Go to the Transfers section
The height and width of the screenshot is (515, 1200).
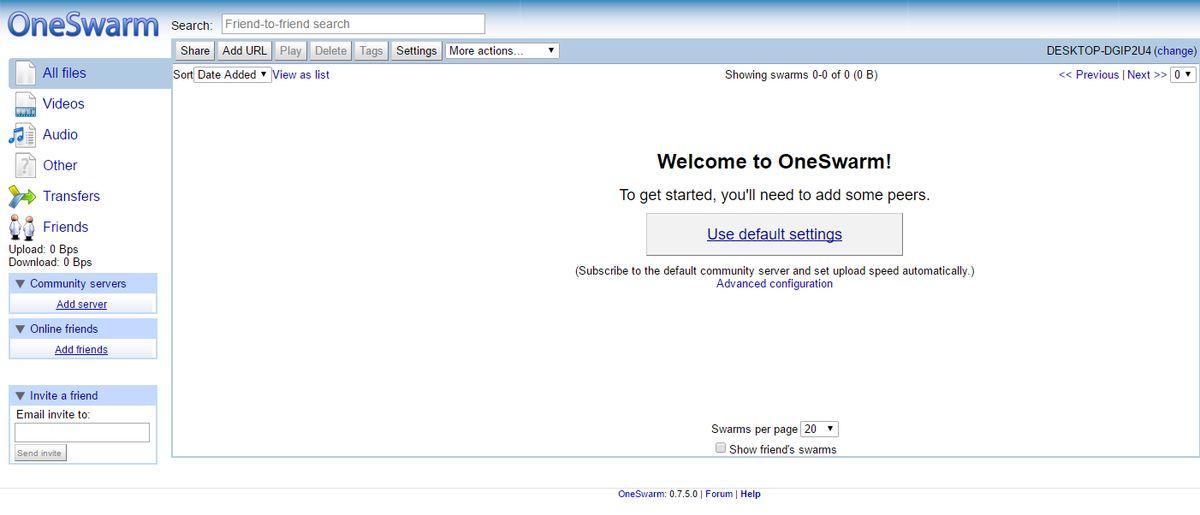pyautogui.click(x=71, y=196)
